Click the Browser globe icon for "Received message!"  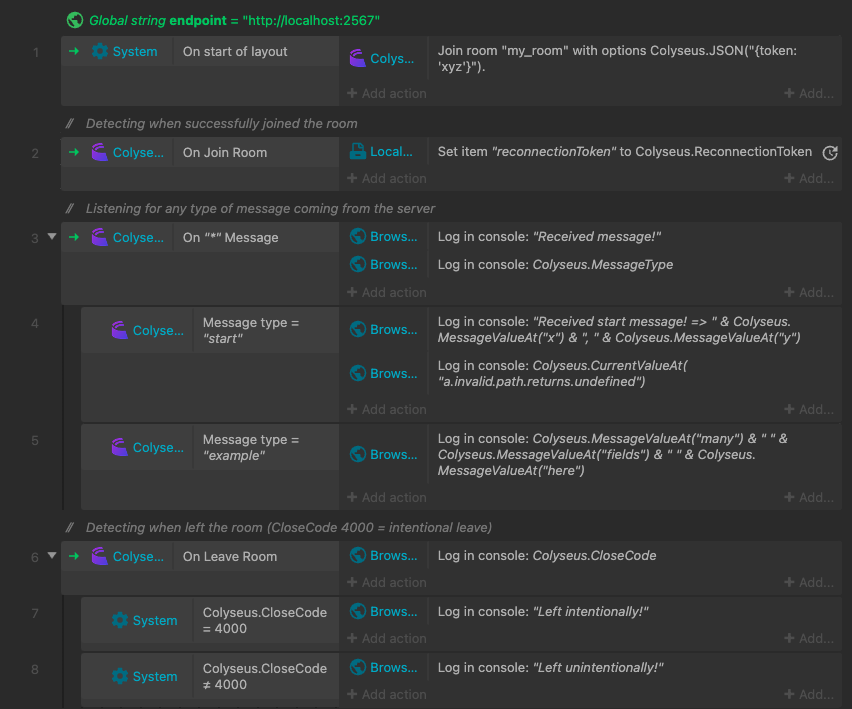tap(357, 237)
